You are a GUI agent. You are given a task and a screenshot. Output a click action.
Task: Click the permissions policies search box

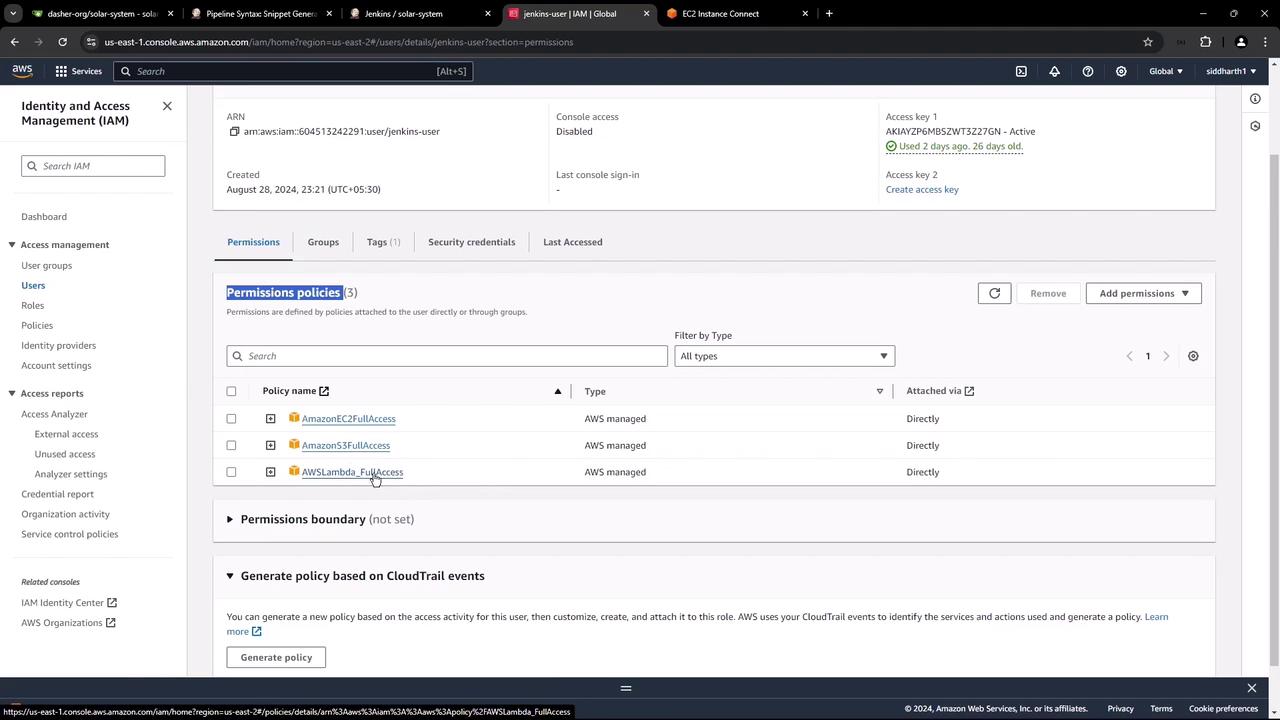[x=447, y=356]
